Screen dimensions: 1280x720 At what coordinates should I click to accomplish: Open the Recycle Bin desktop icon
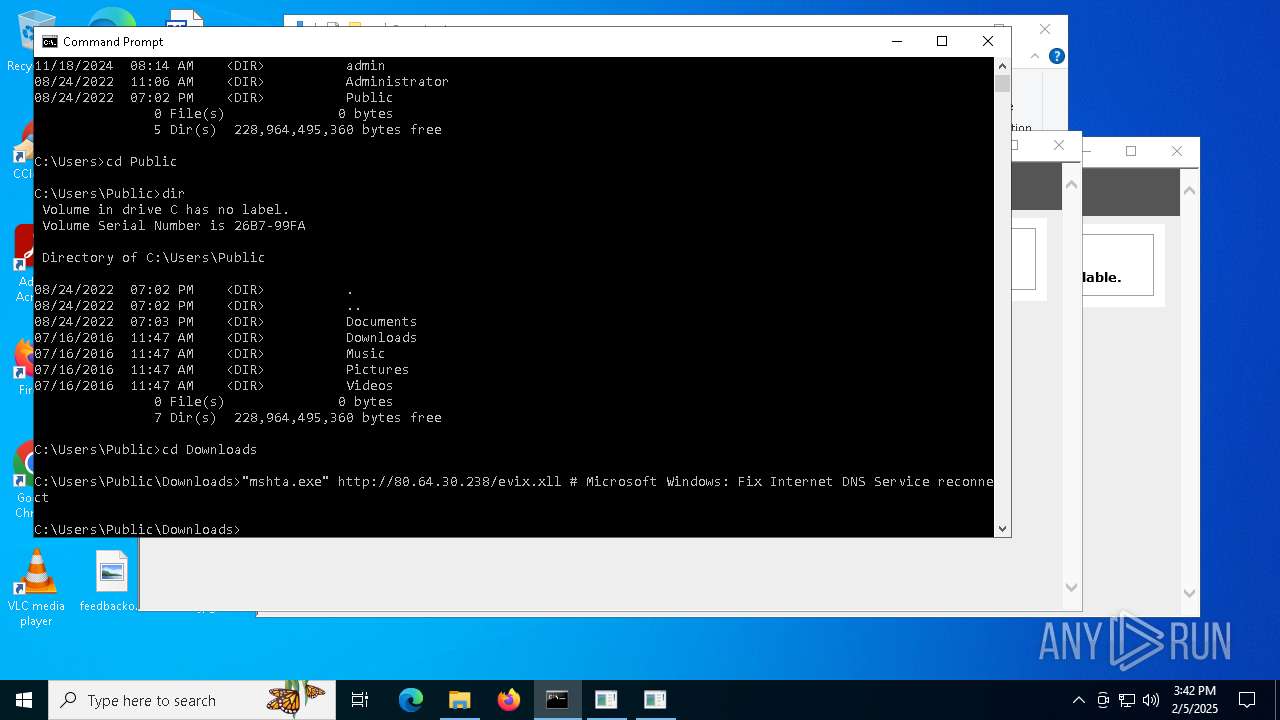click(x=22, y=40)
